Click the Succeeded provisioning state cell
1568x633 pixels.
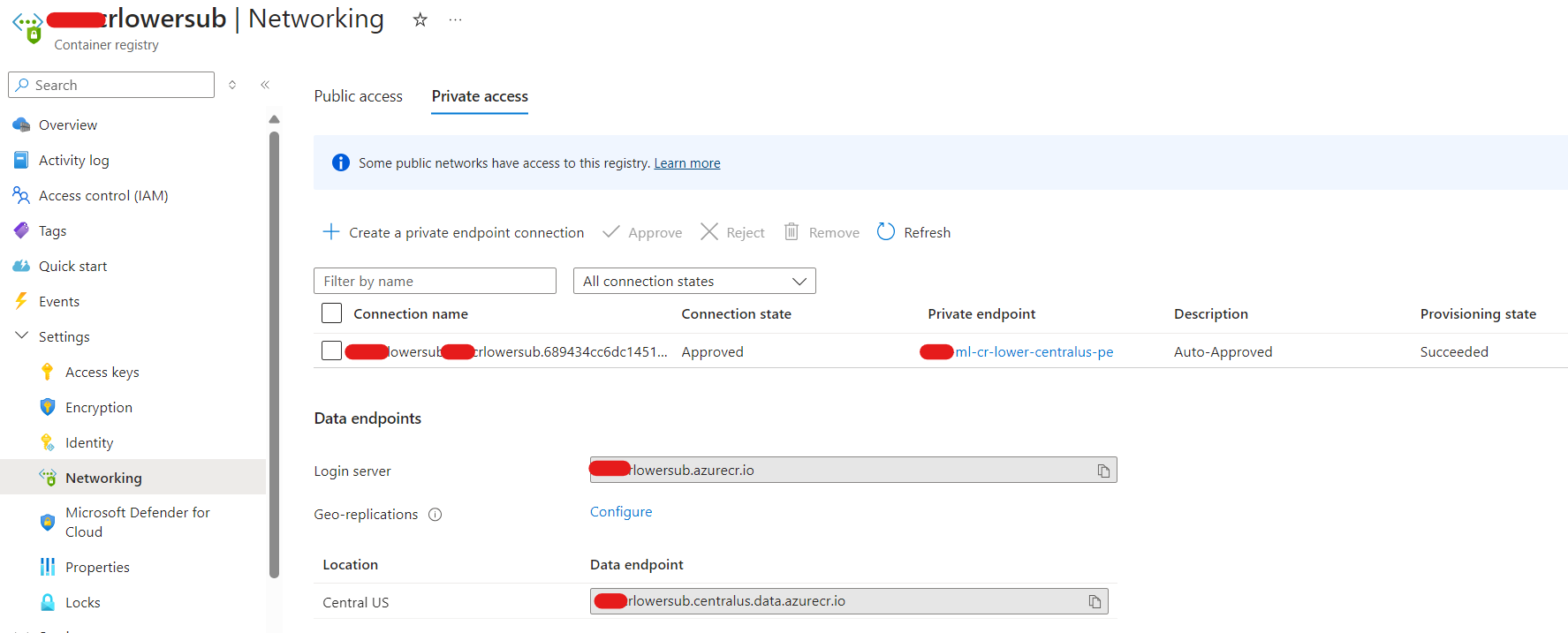pos(1454,351)
